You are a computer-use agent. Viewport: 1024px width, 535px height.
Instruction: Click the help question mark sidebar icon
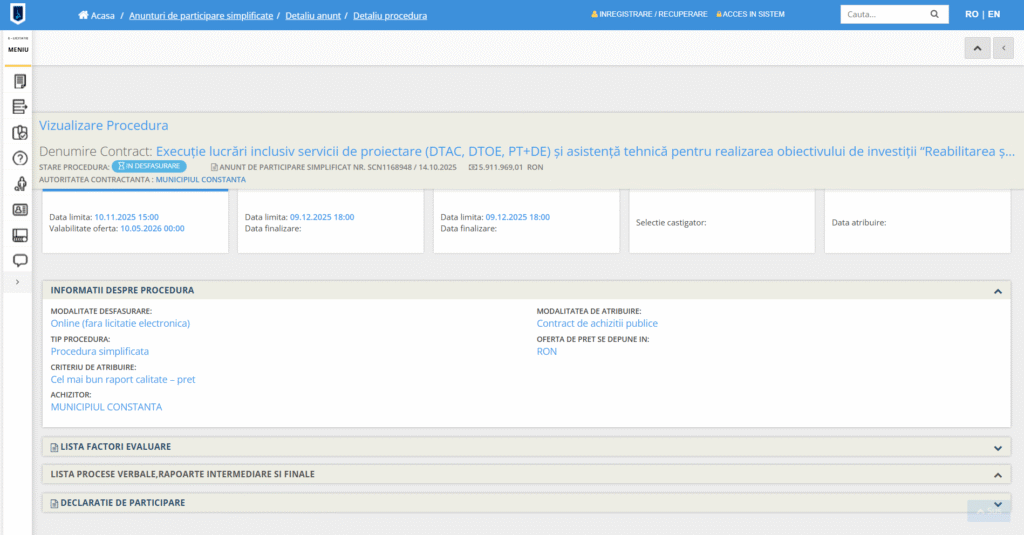pos(19,158)
